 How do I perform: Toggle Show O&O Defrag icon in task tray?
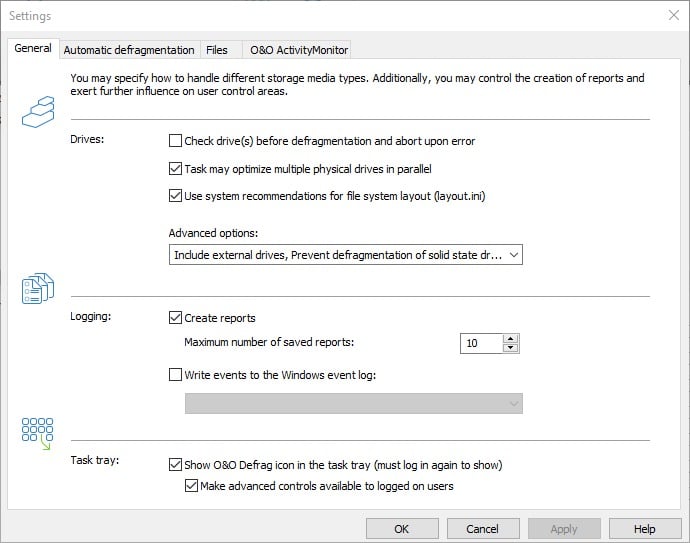coord(175,465)
